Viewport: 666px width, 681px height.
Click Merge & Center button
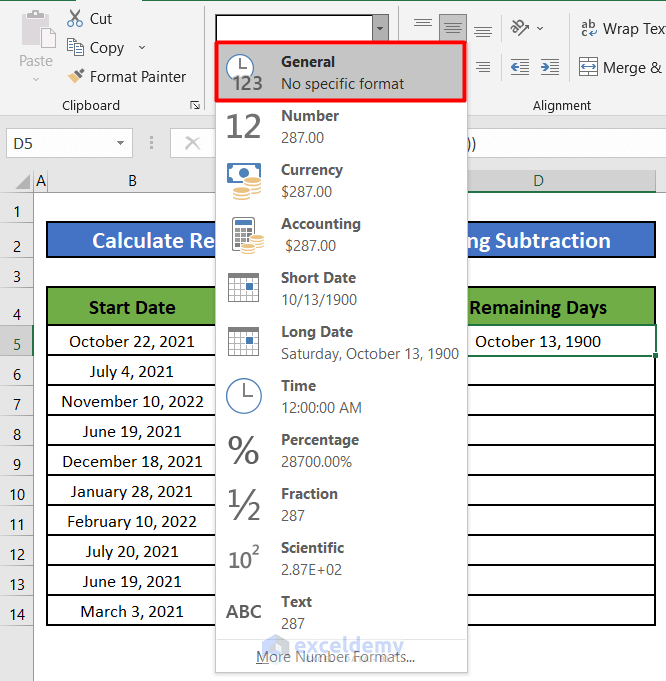pyautogui.click(x=621, y=67)
